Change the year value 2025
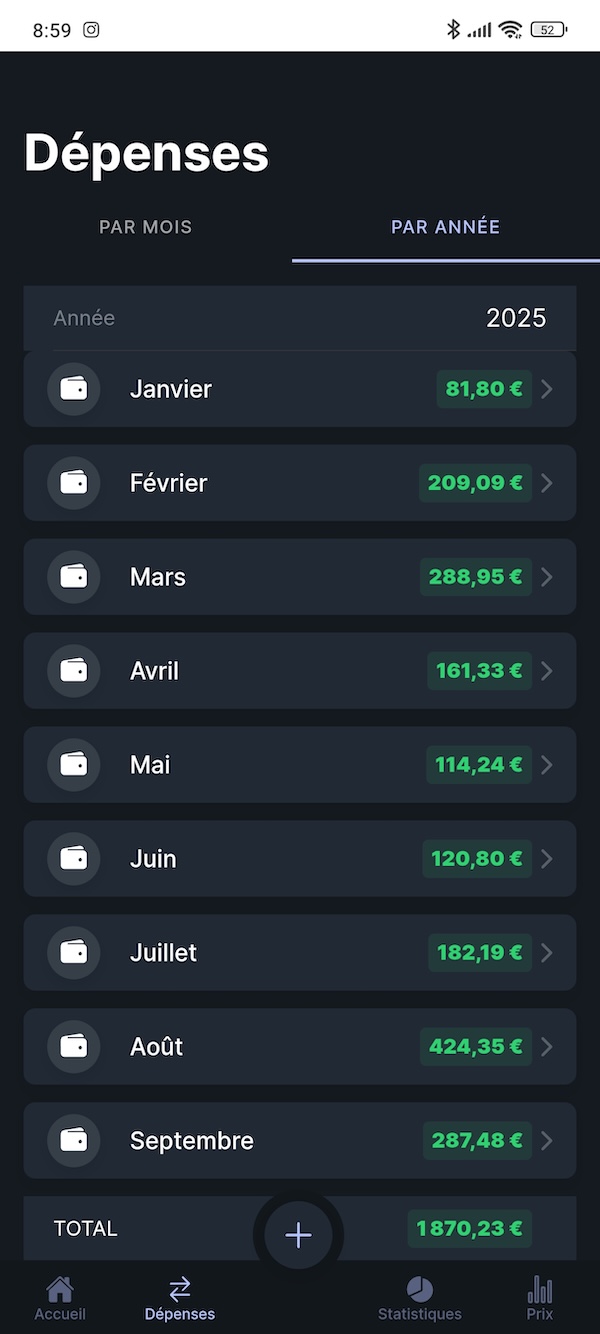Image resolution: width=600 pixels, height=1334 pixels. click(516, 318)
